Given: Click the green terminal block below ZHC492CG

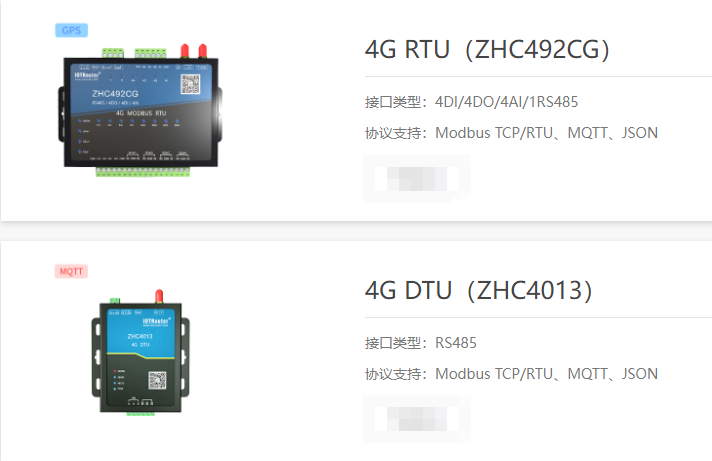Looking at the screenshot, I should click(143, 171).
